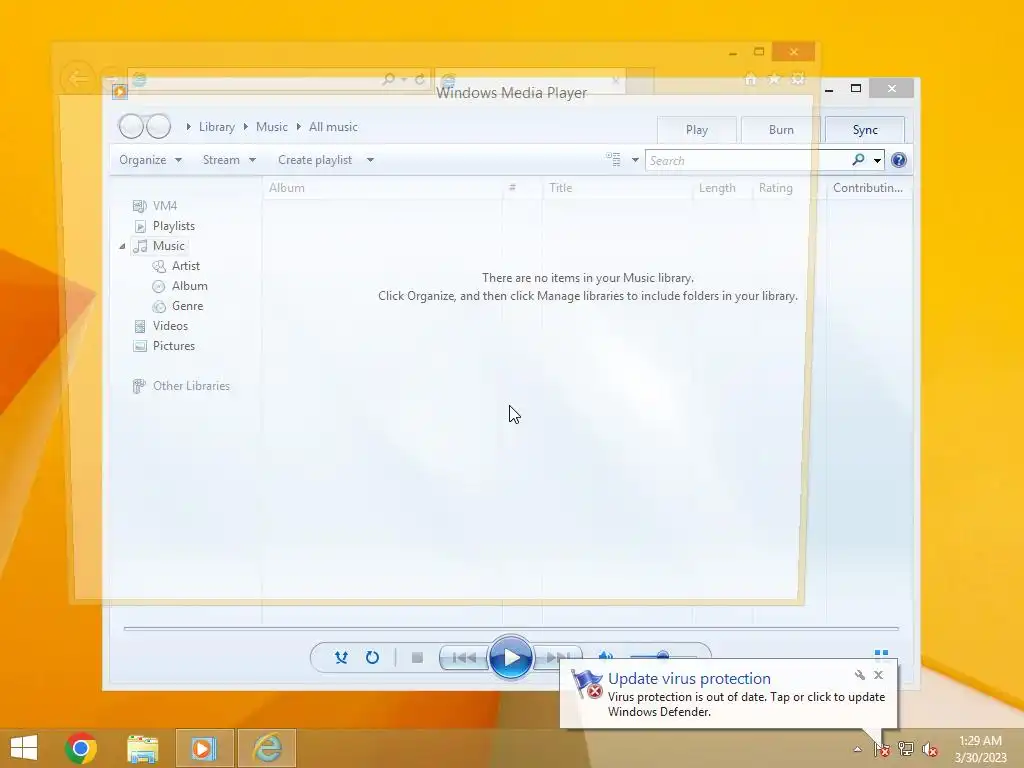
Task: Select Other Libraries in the navigation pane
Action: (181, 386)
